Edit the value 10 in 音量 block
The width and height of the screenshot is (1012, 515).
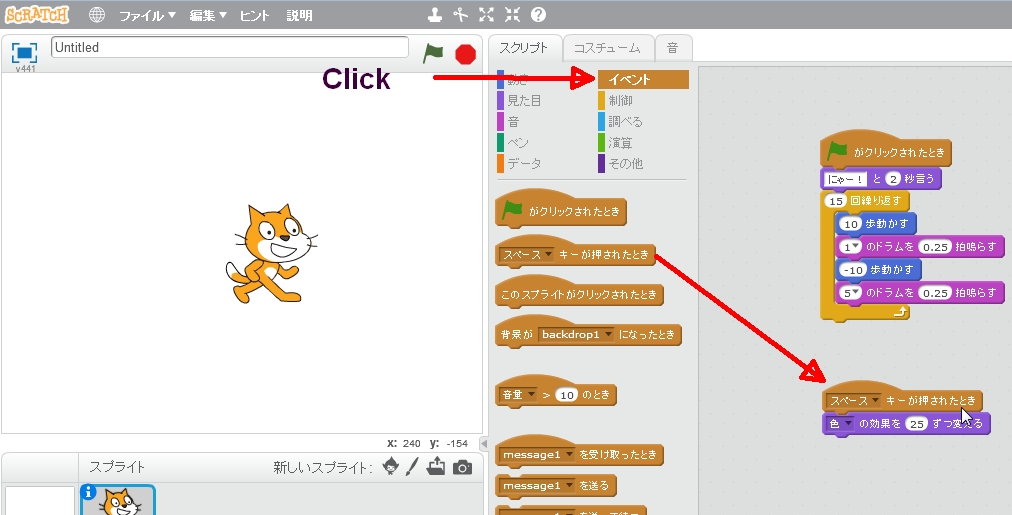tap(567, 395)
